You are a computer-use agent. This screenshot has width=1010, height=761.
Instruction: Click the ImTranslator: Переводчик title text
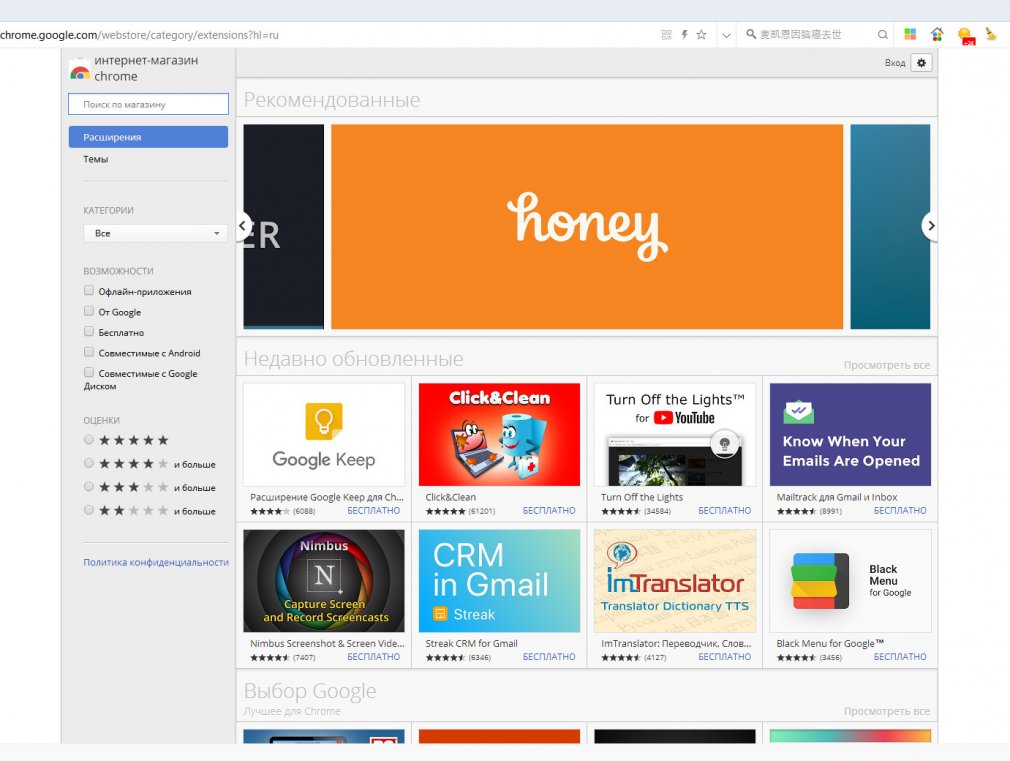coord(676,644)
